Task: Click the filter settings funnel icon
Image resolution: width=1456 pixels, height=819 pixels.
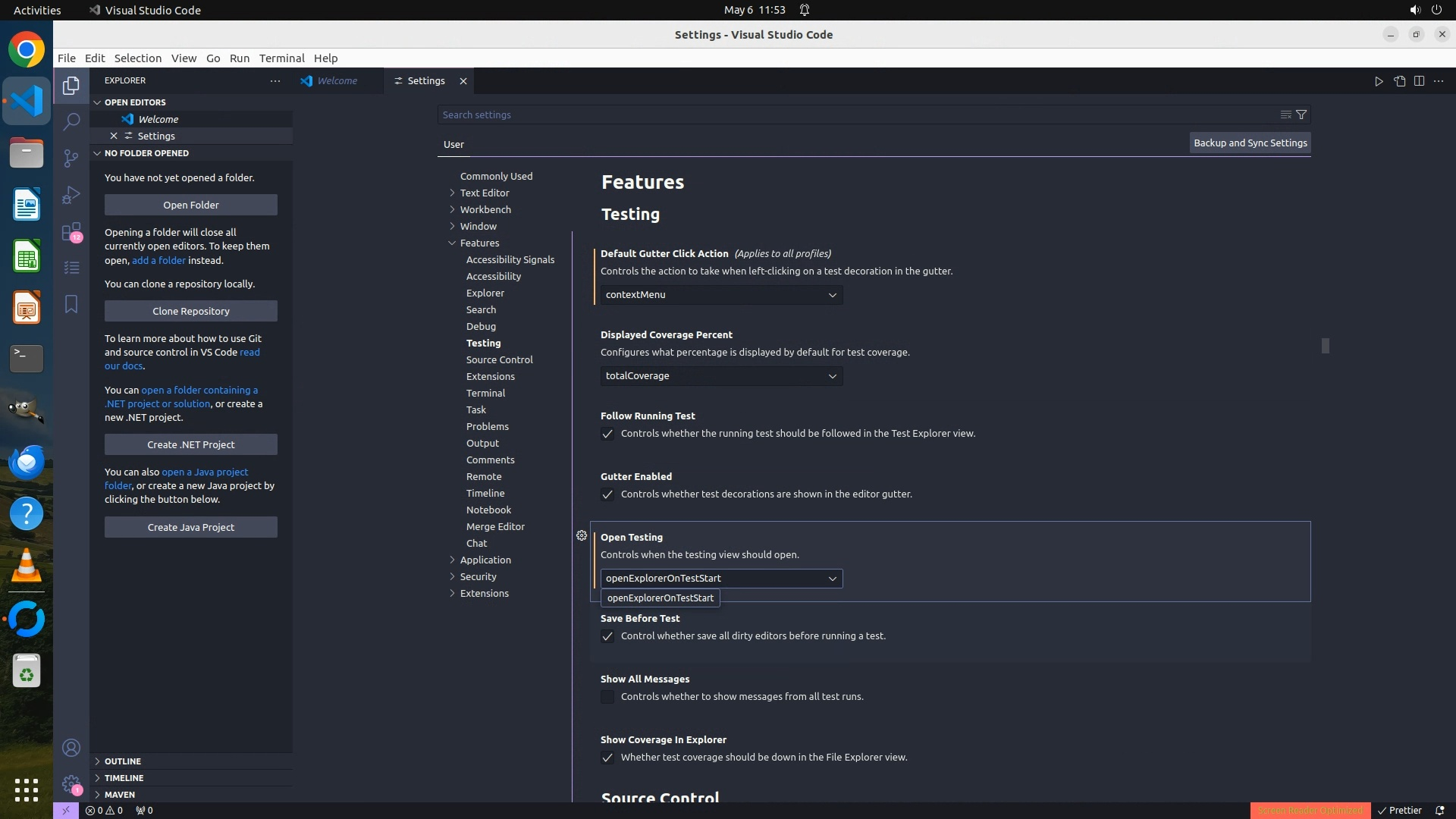Action: (x=1301, y=115)
